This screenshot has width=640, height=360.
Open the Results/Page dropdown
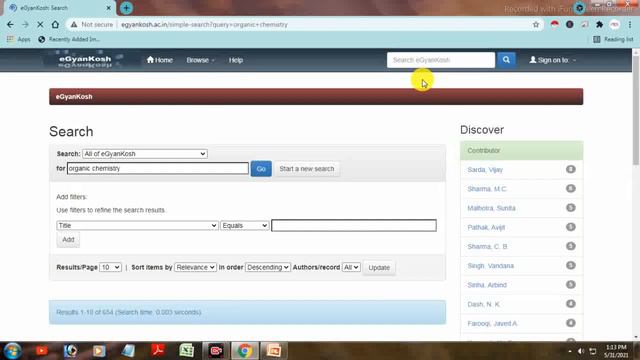(x=110, y=267)
